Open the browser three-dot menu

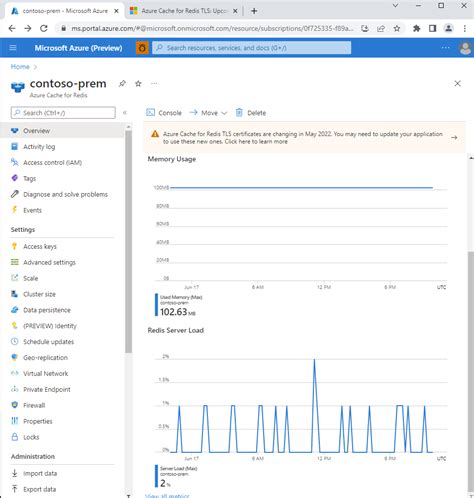(465, 29)
